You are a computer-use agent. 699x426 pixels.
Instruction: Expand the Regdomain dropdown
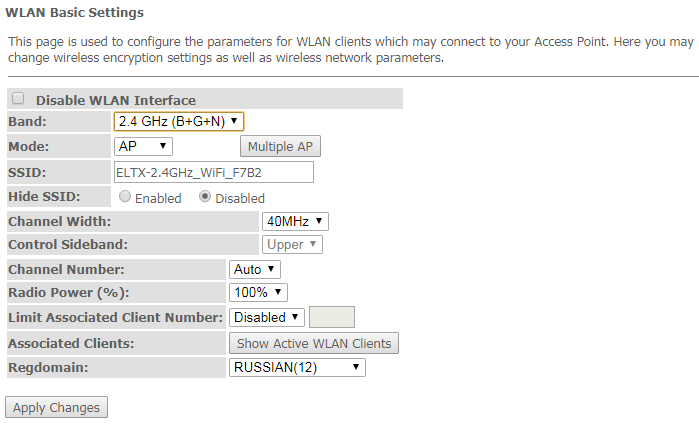tap(297, 368)
